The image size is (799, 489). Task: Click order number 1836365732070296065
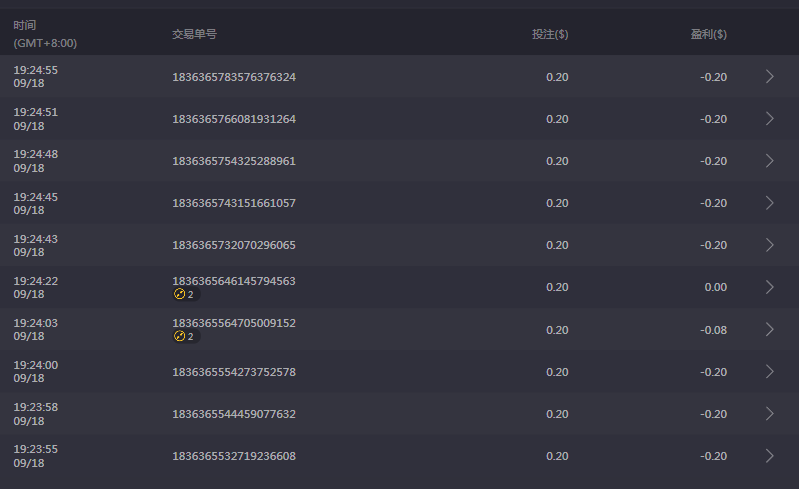pos(234,245)
